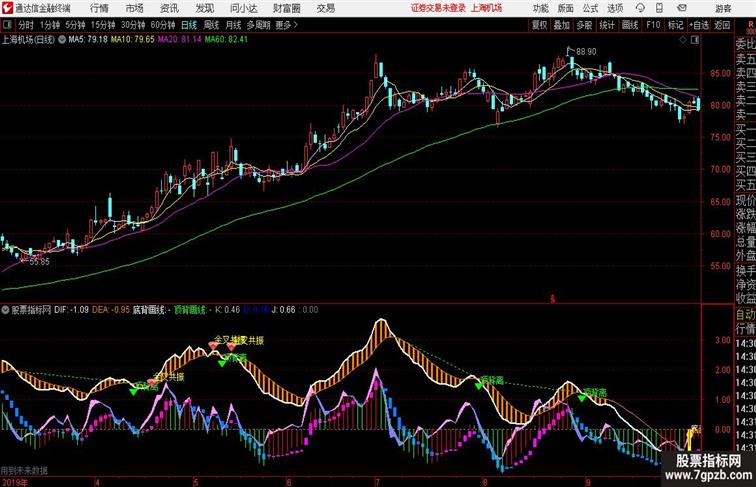Click the diamond icon at chart top right
The image size is (756, 487).
[683, 40]
